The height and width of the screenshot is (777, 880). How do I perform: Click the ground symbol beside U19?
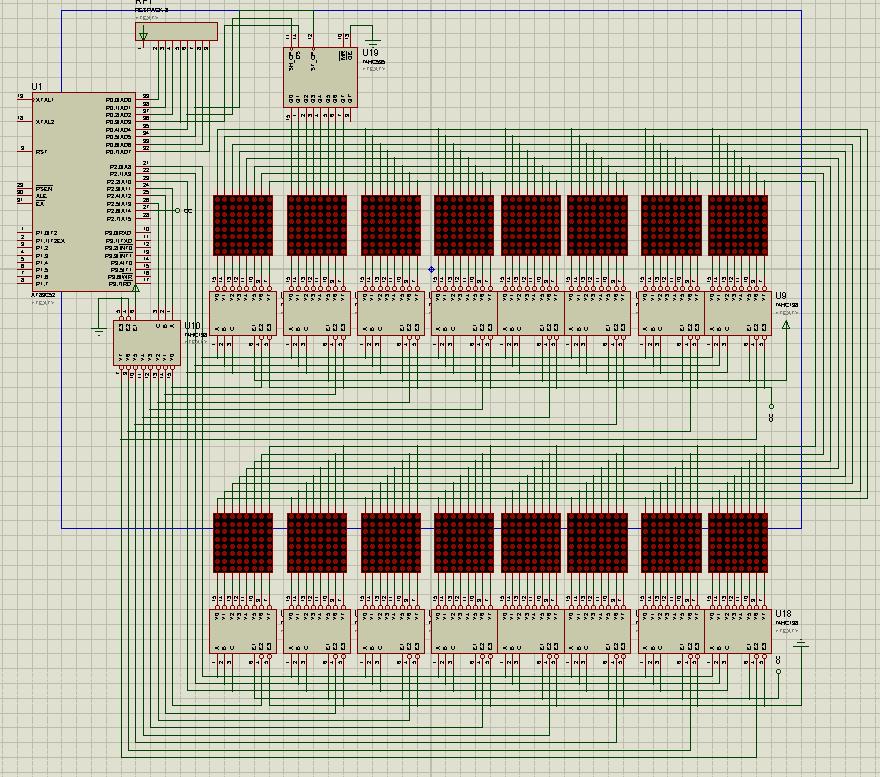tap(373, 41)
